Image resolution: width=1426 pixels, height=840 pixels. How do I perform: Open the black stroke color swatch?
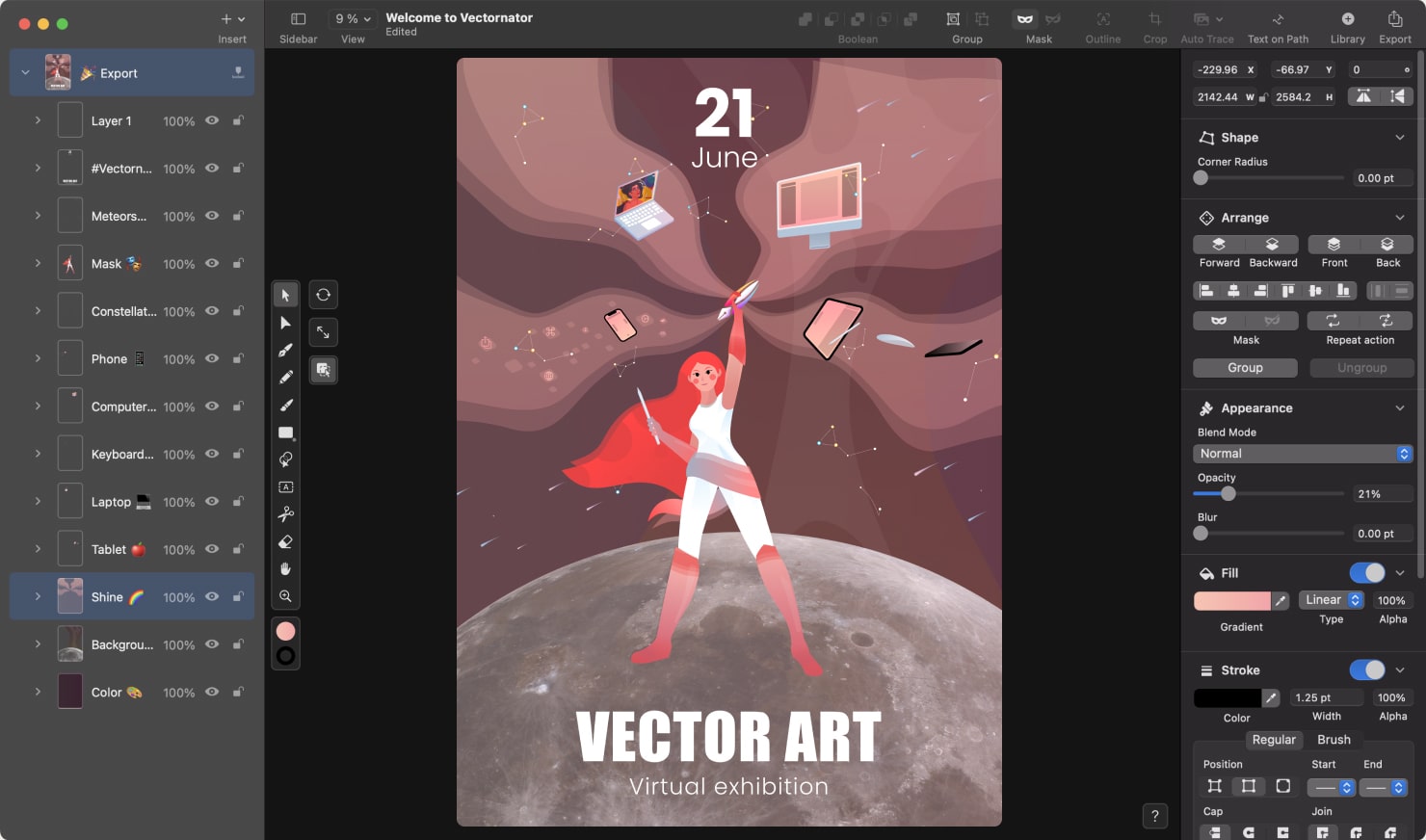(x=1228, y=697)
